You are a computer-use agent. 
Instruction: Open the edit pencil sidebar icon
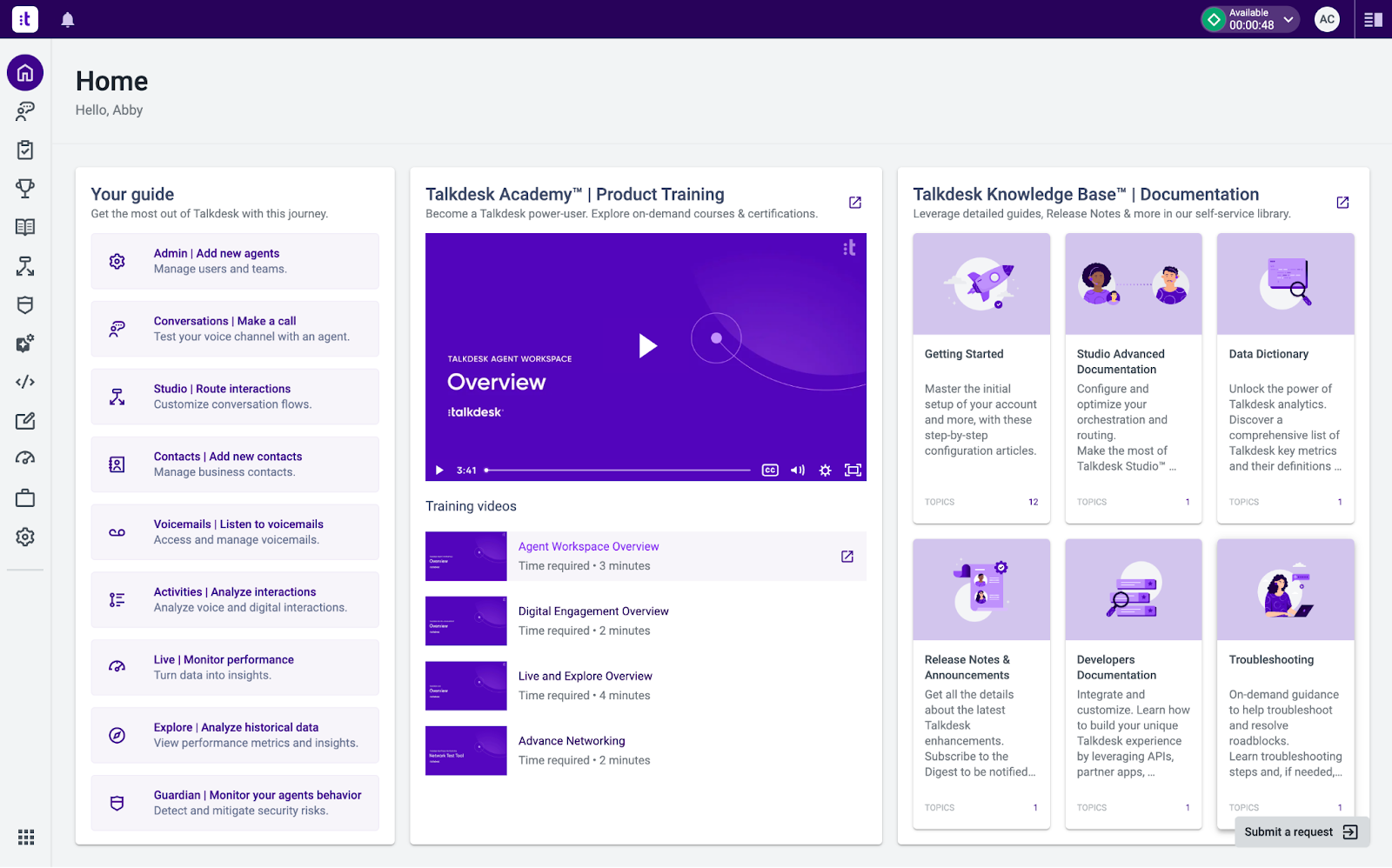(x=25, y=421)
